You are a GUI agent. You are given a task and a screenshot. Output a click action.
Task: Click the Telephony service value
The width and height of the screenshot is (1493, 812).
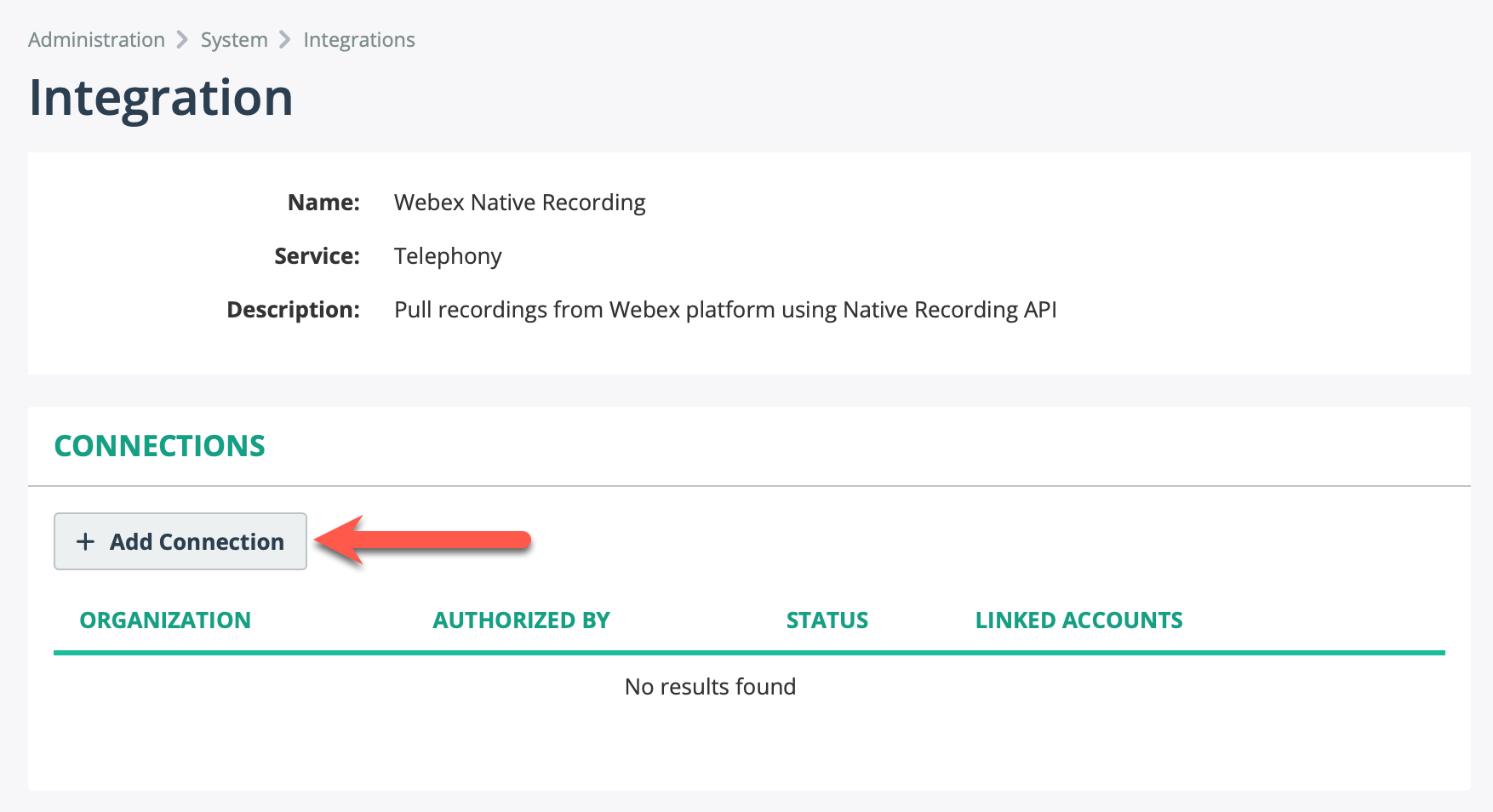[448, 256]
